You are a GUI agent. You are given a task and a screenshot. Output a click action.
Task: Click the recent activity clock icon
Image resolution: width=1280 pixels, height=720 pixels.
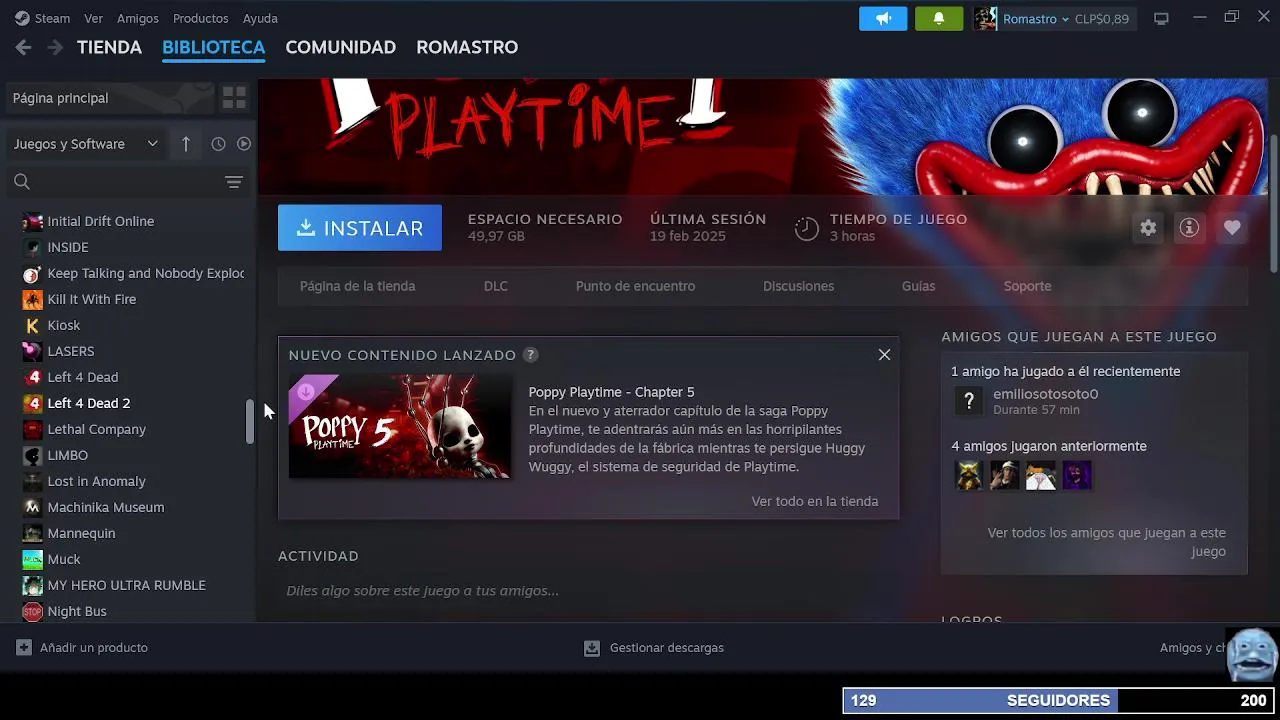[218, 144]
